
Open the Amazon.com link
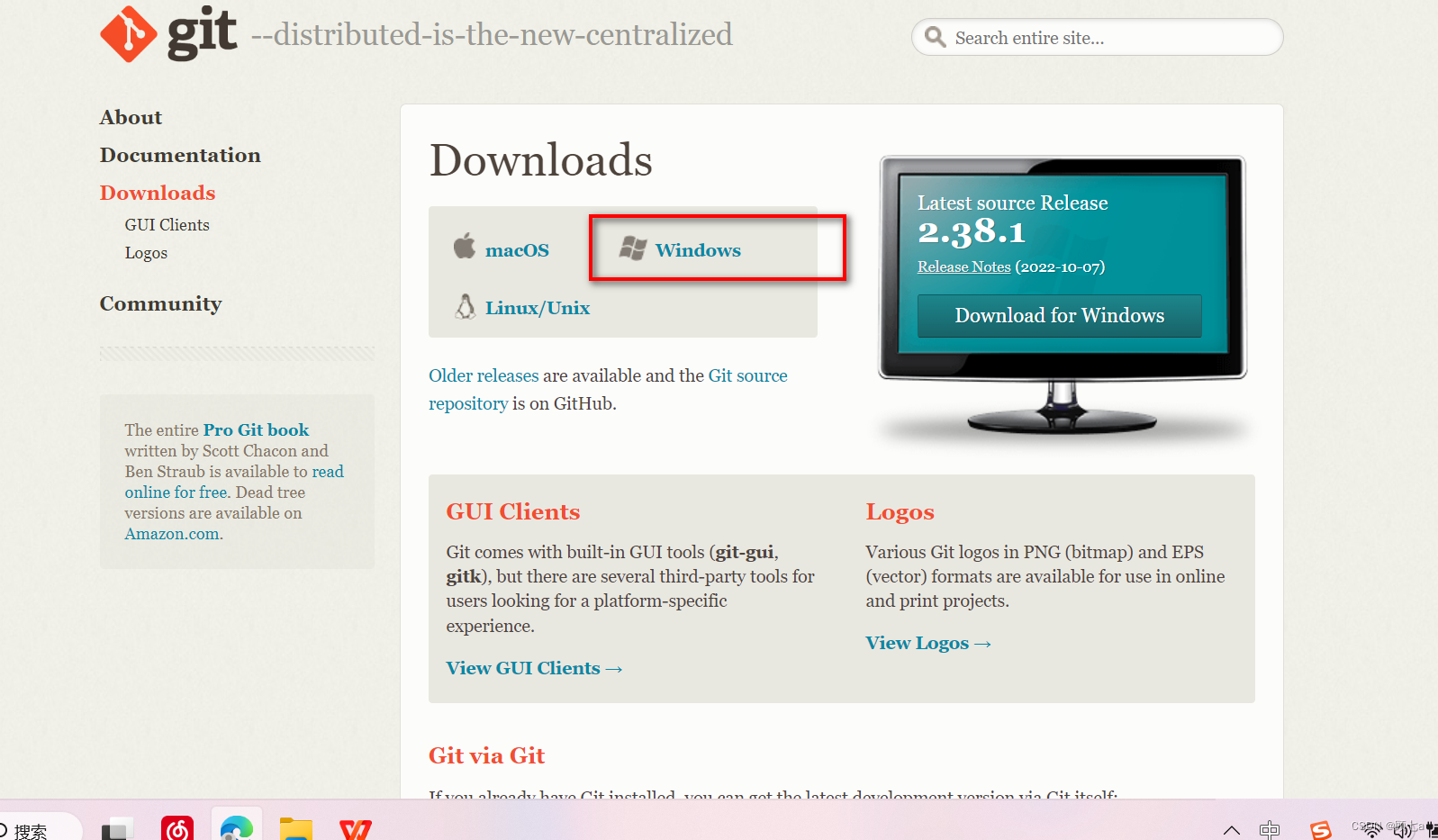pyautogui.click(x=172, y=534)
